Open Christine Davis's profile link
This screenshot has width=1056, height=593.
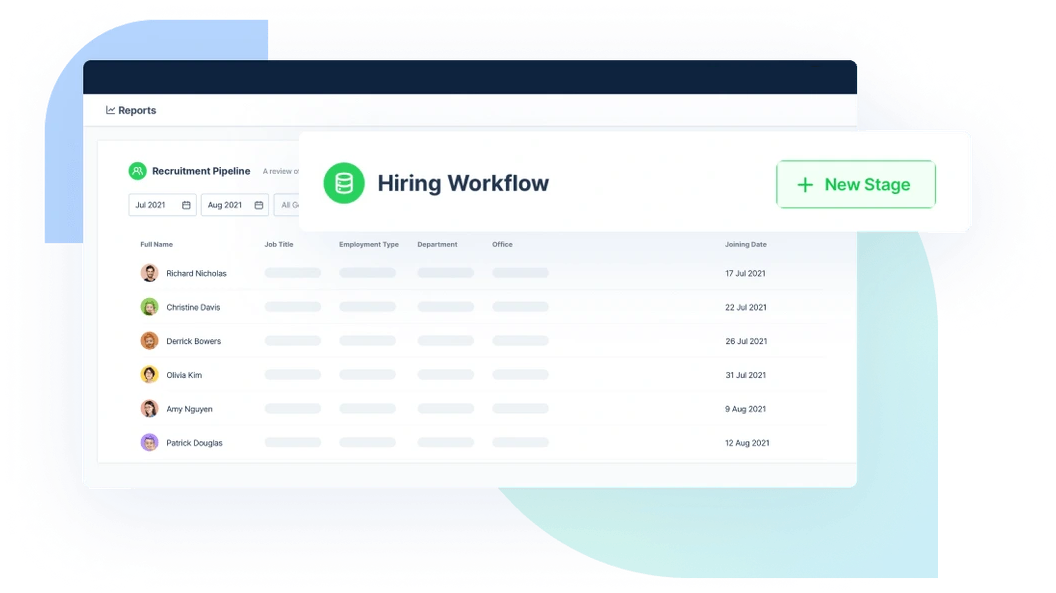pos(193,307)
